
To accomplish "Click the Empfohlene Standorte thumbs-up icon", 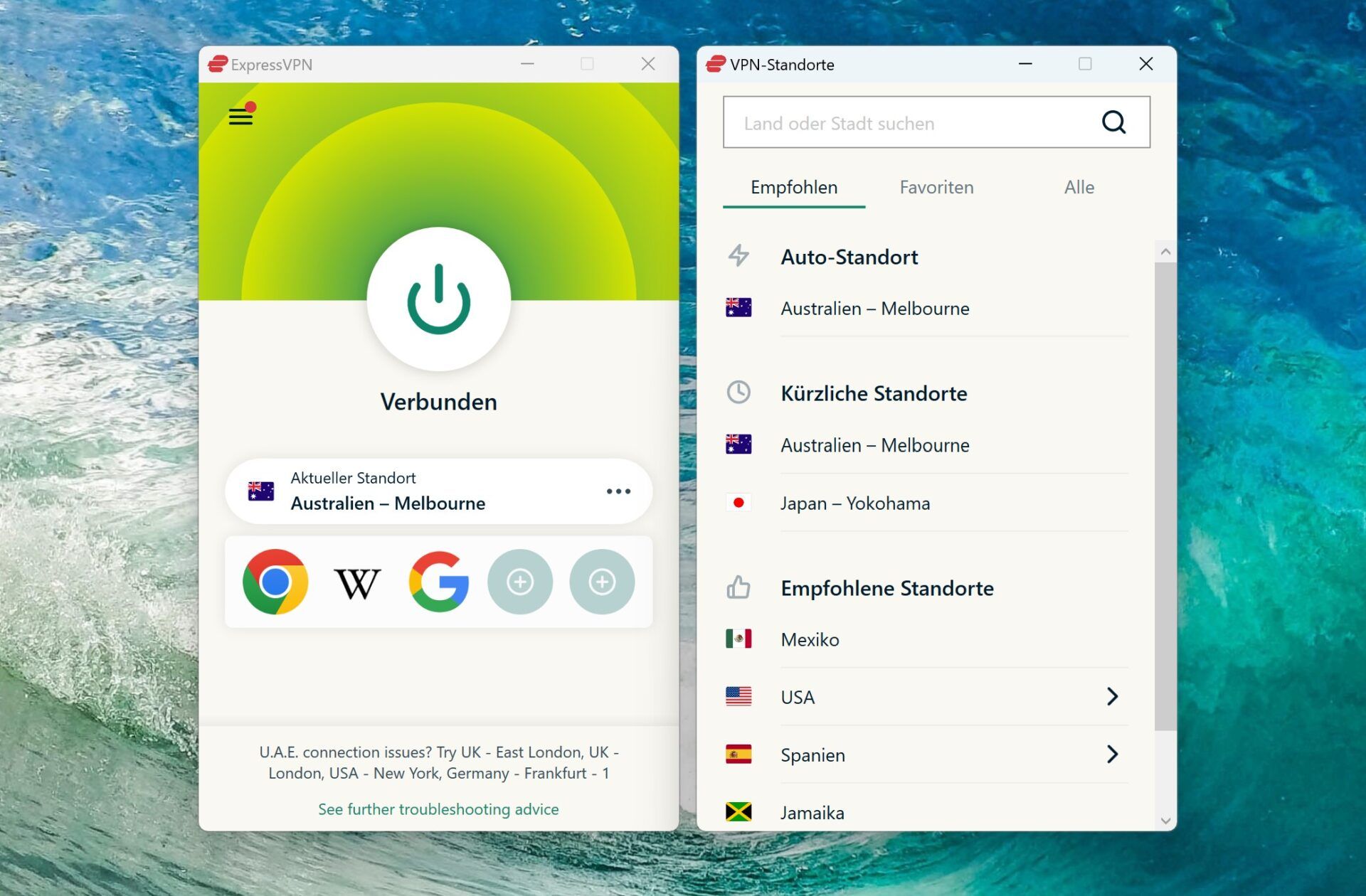I will click(738, 587).
